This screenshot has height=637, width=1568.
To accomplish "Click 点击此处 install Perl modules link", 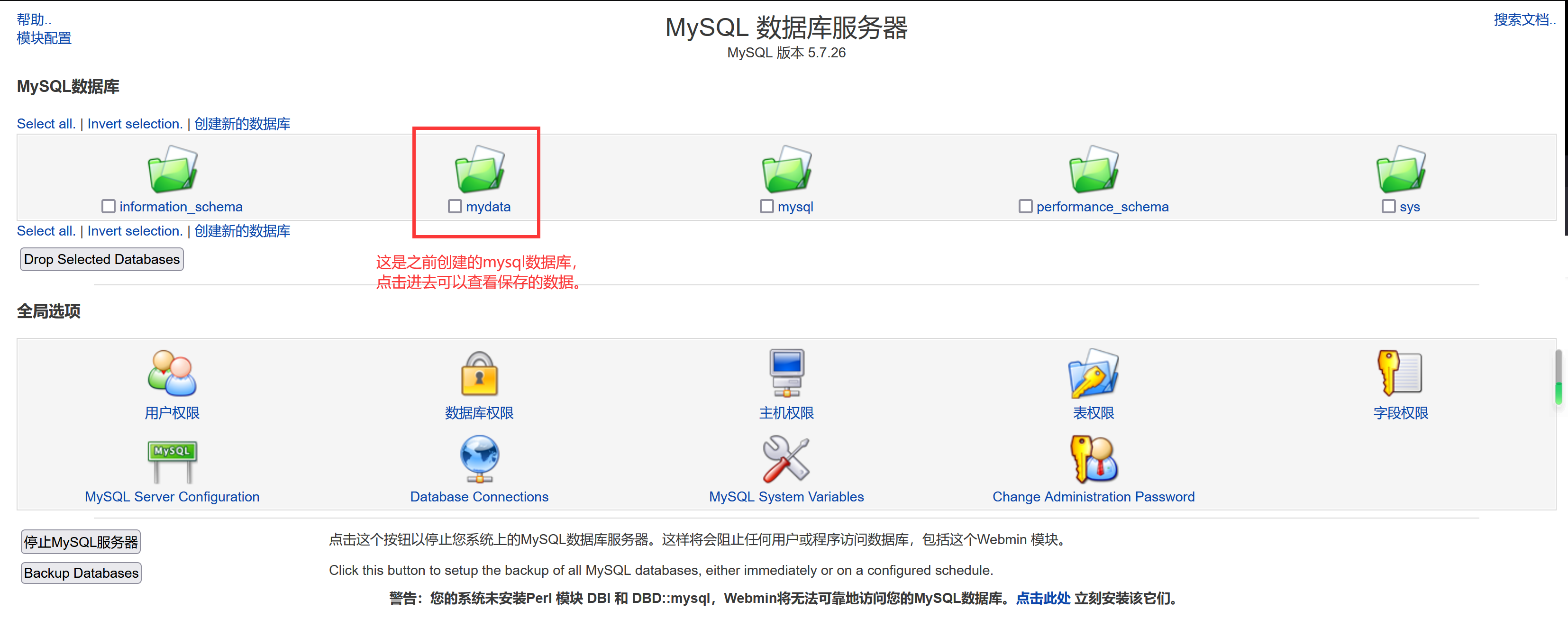I will (1043, 598).
